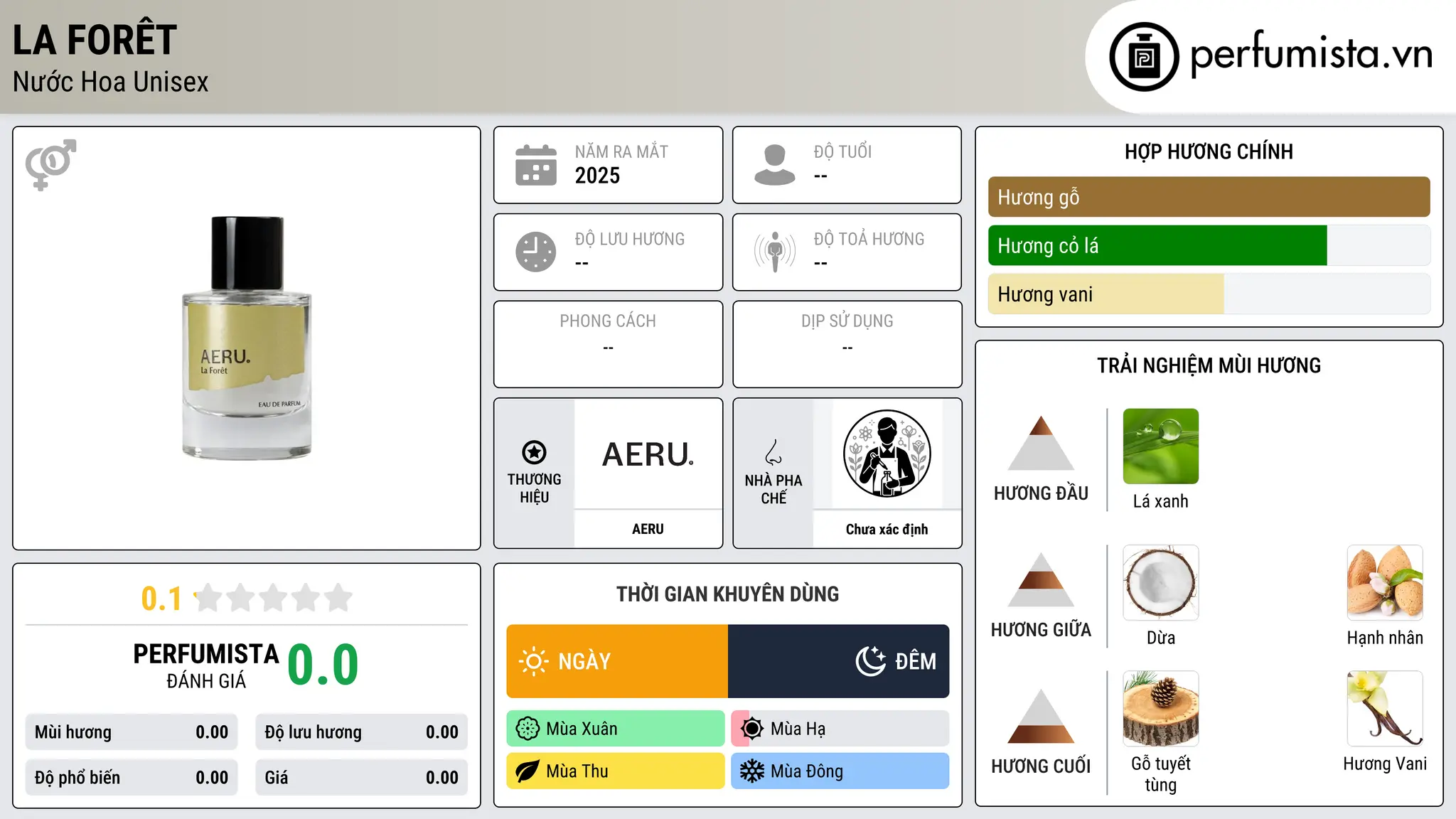Click the Độ phổ biến score row
Image resolution: width=1456 pixels, height=819 pixels.
tap(132, 778)
